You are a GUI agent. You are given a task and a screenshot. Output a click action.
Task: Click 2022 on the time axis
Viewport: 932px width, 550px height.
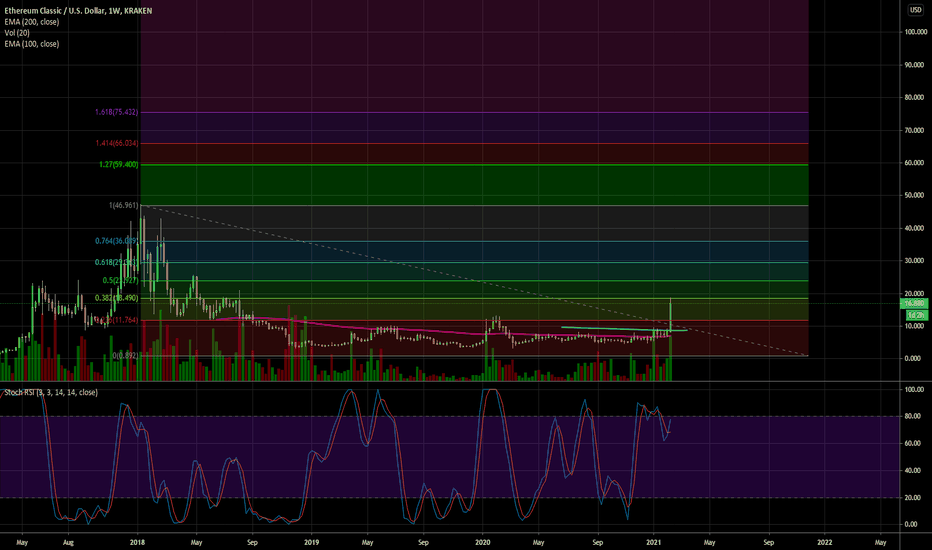click(x=824, y=542)
